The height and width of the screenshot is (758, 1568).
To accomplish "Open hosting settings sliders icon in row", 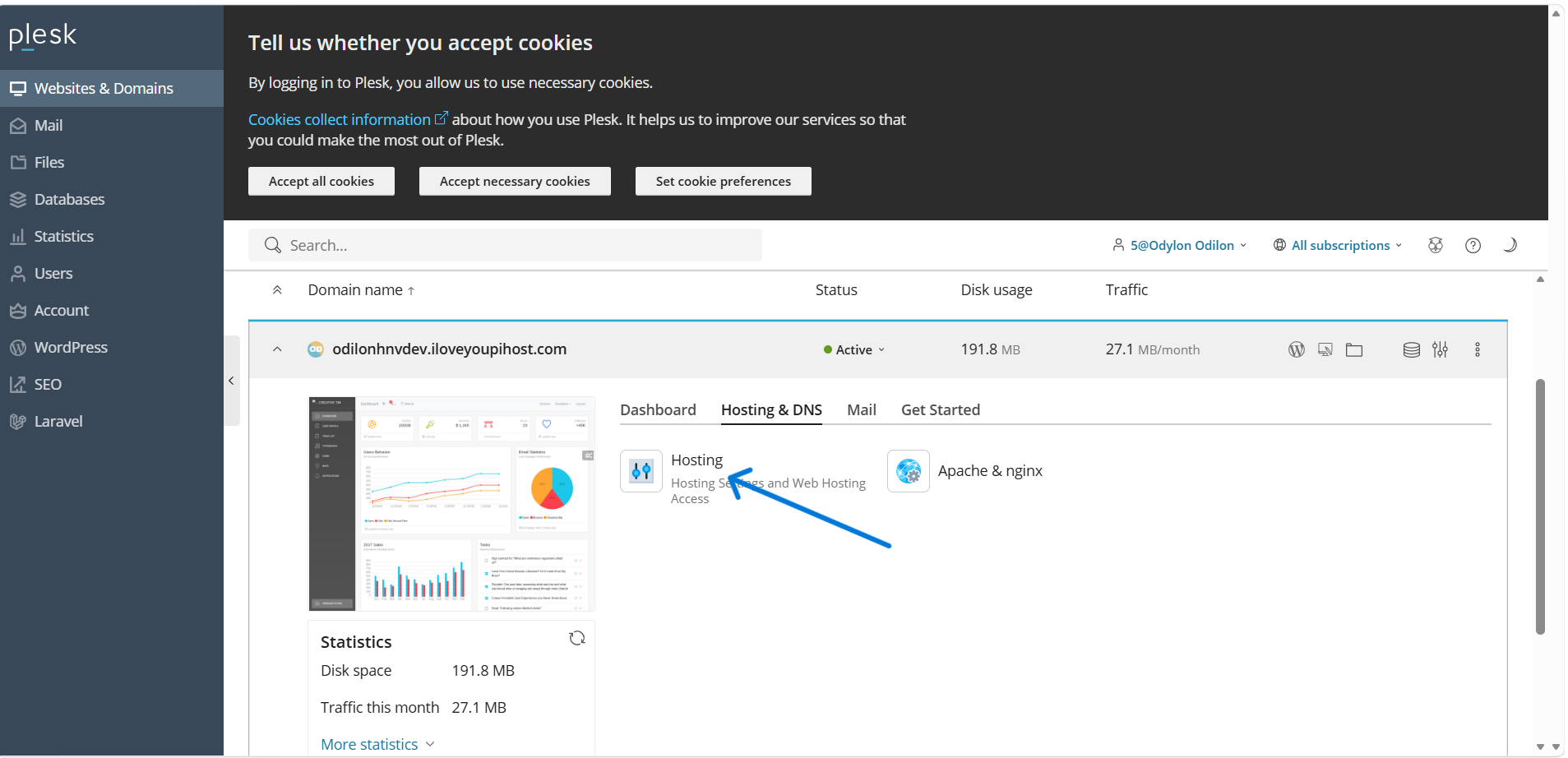I will pos(1440,349).
